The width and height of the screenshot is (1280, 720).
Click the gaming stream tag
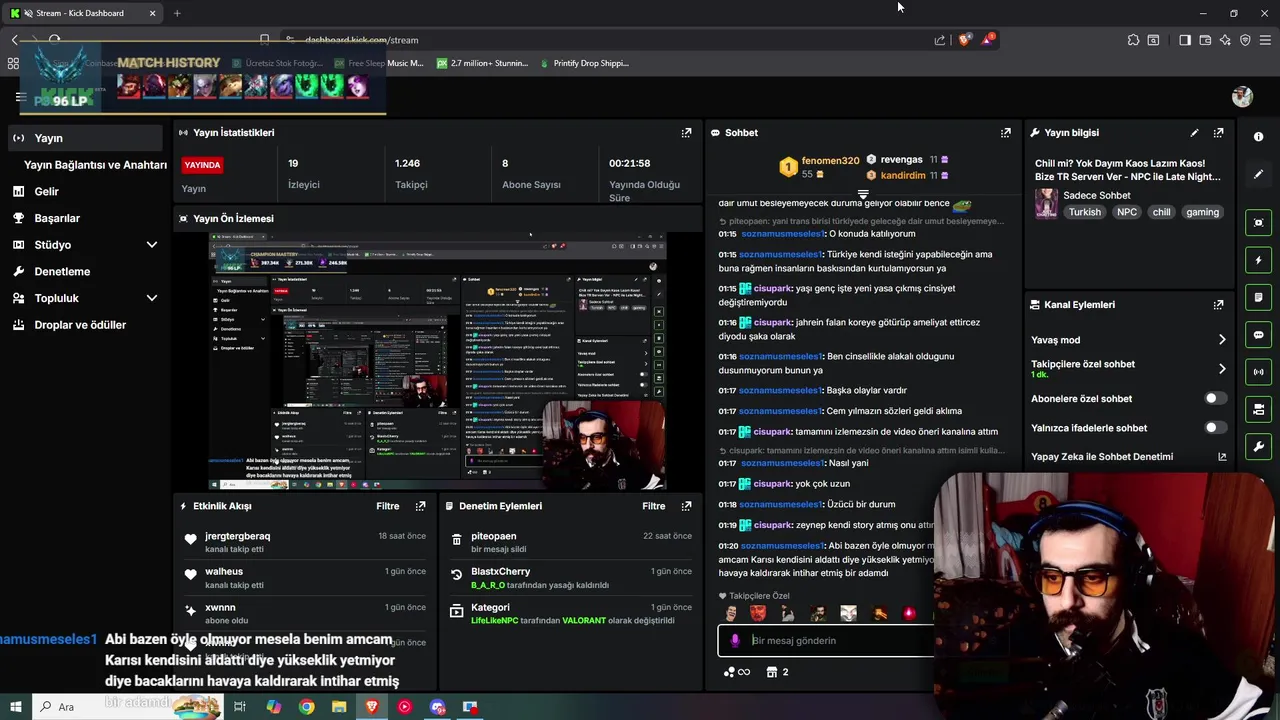click(1203, 212)
